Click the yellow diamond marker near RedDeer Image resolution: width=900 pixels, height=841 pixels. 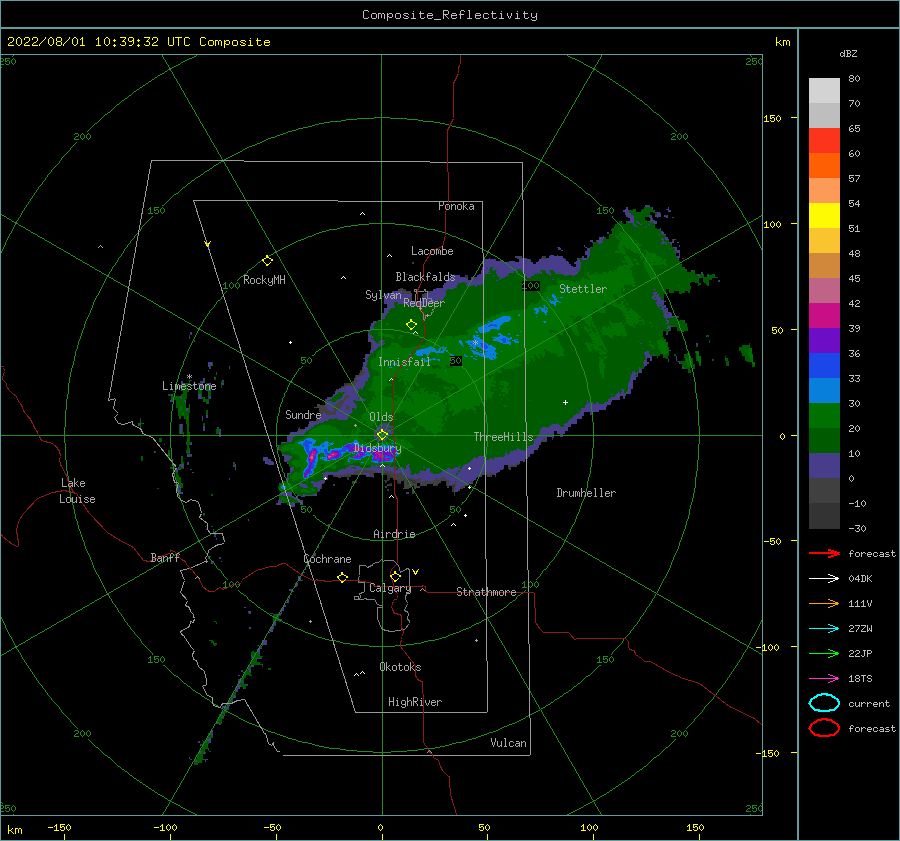point(411,325)
